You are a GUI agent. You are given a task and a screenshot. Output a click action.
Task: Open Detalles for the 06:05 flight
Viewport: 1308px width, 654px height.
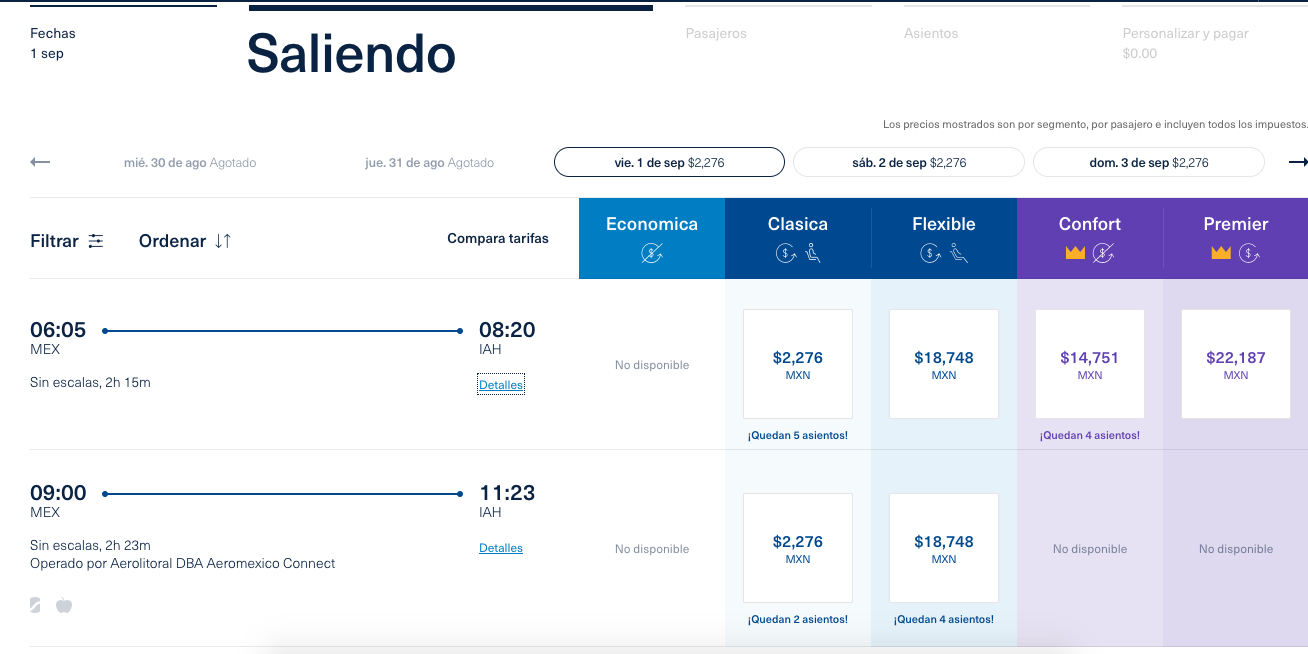(x=501, y=385)
